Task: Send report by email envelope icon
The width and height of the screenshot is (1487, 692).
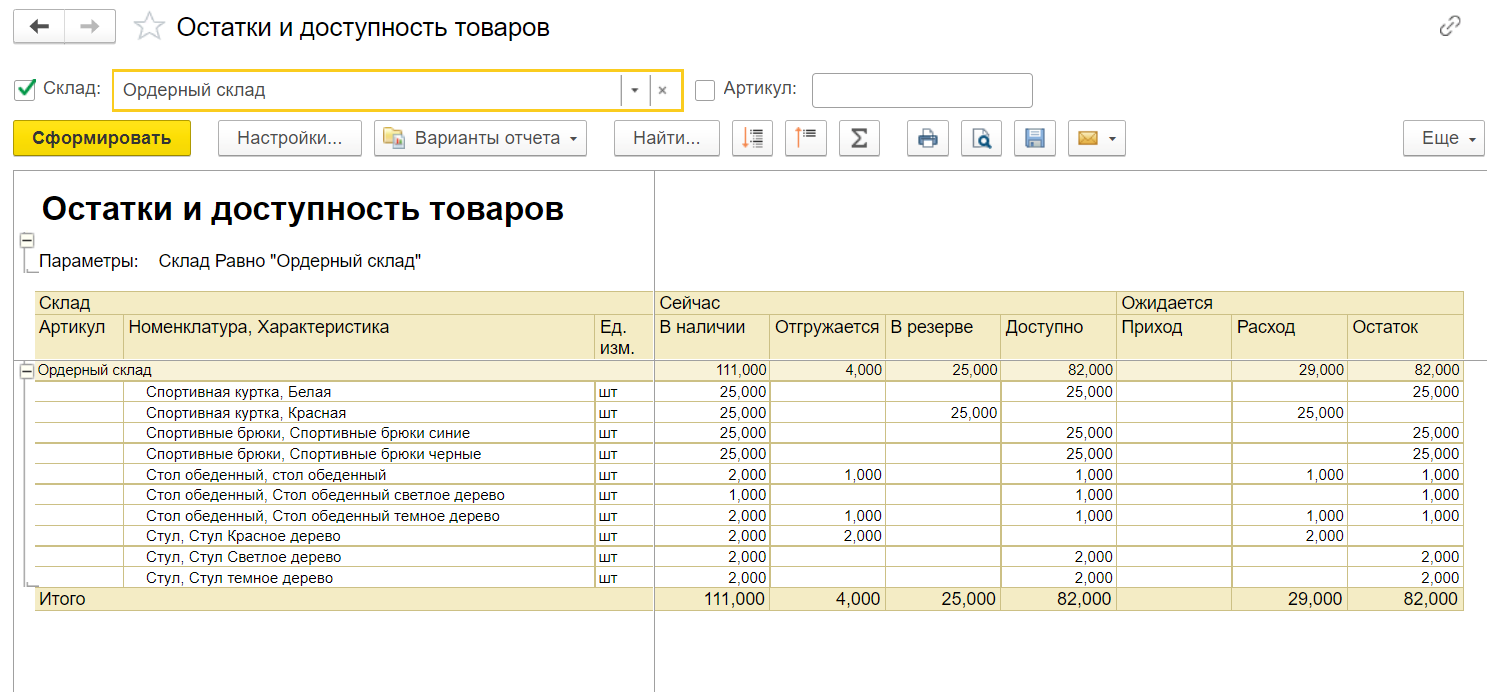Action: (1096, 138)
